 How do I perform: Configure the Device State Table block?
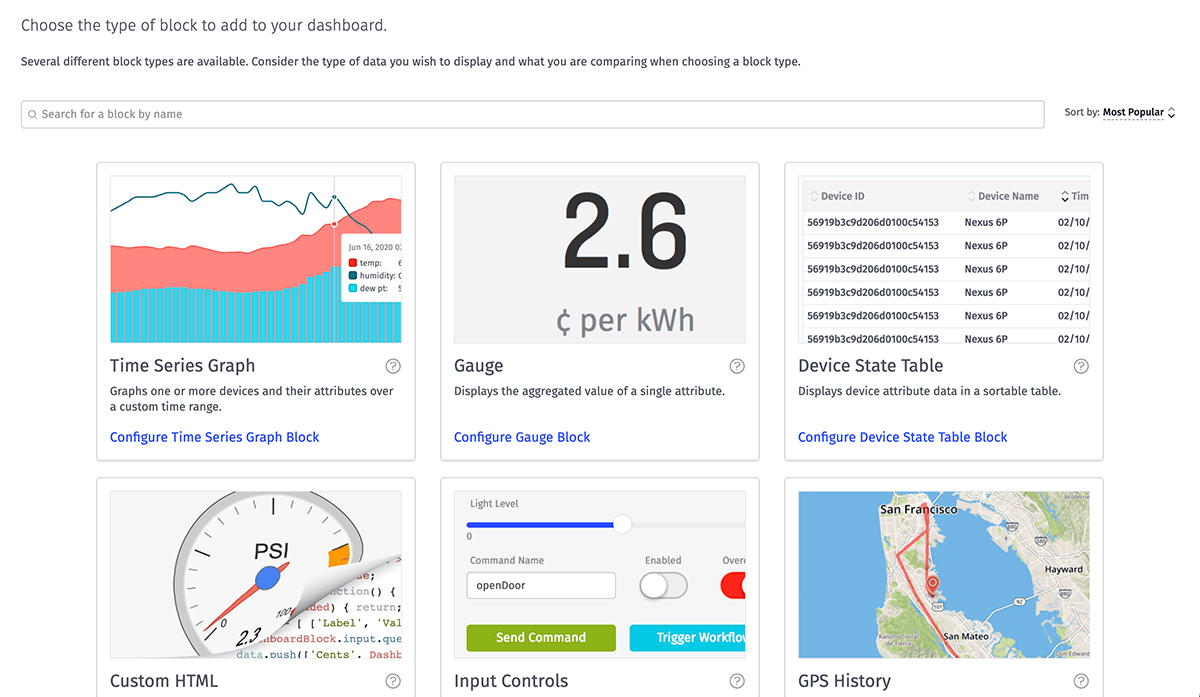(x=902, y=437)
